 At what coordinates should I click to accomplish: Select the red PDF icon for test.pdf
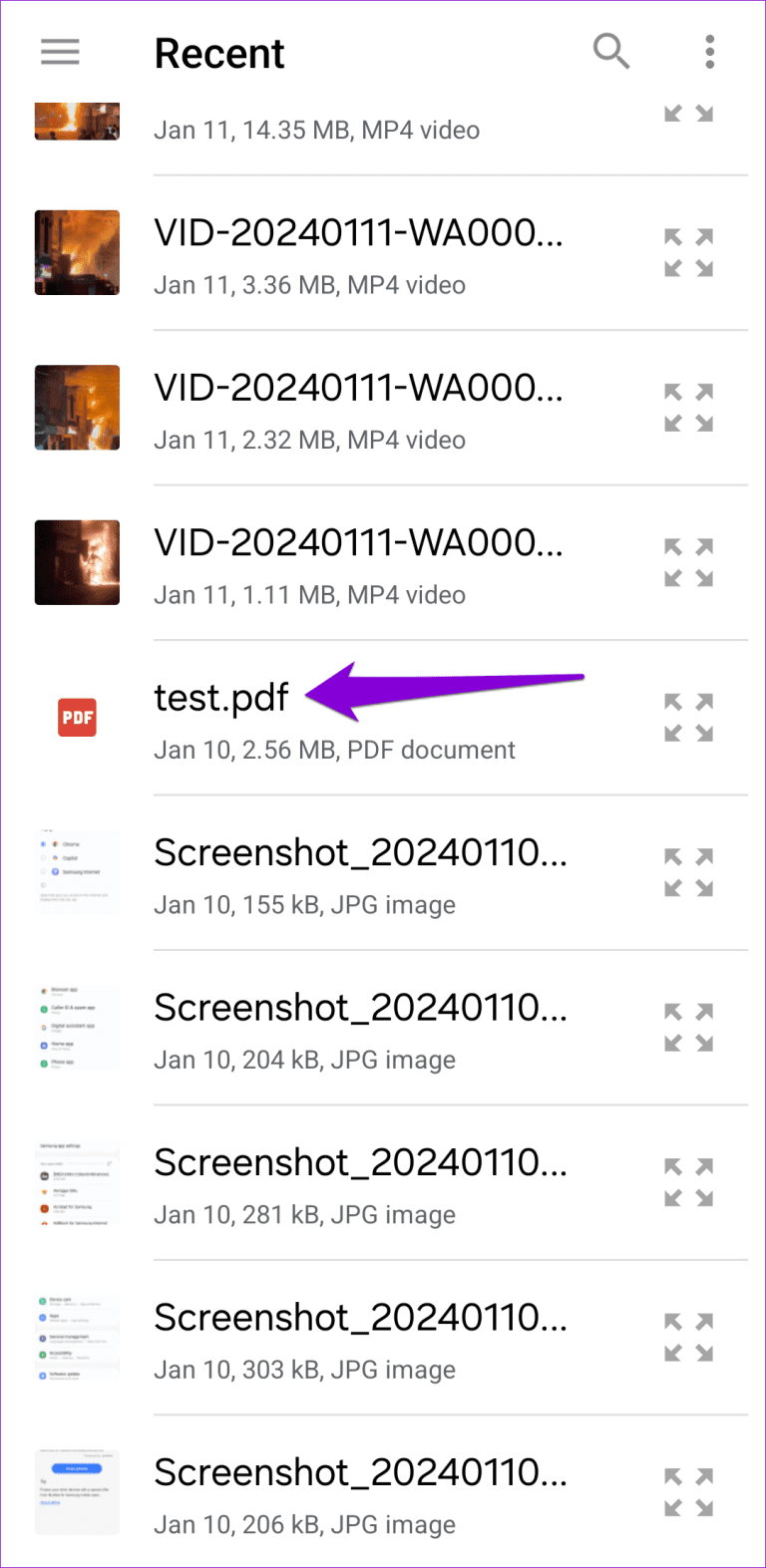(77, 717)
